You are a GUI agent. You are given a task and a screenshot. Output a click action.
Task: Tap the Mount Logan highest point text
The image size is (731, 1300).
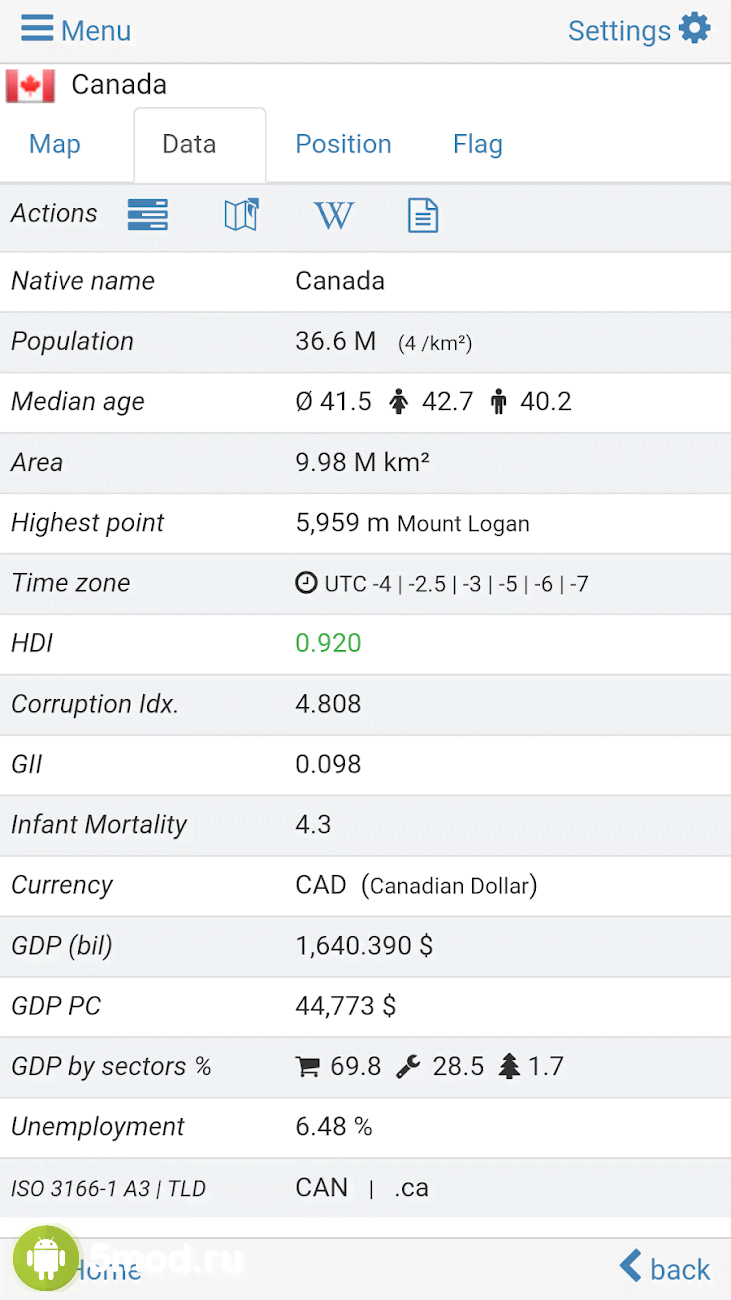point(463,523)
